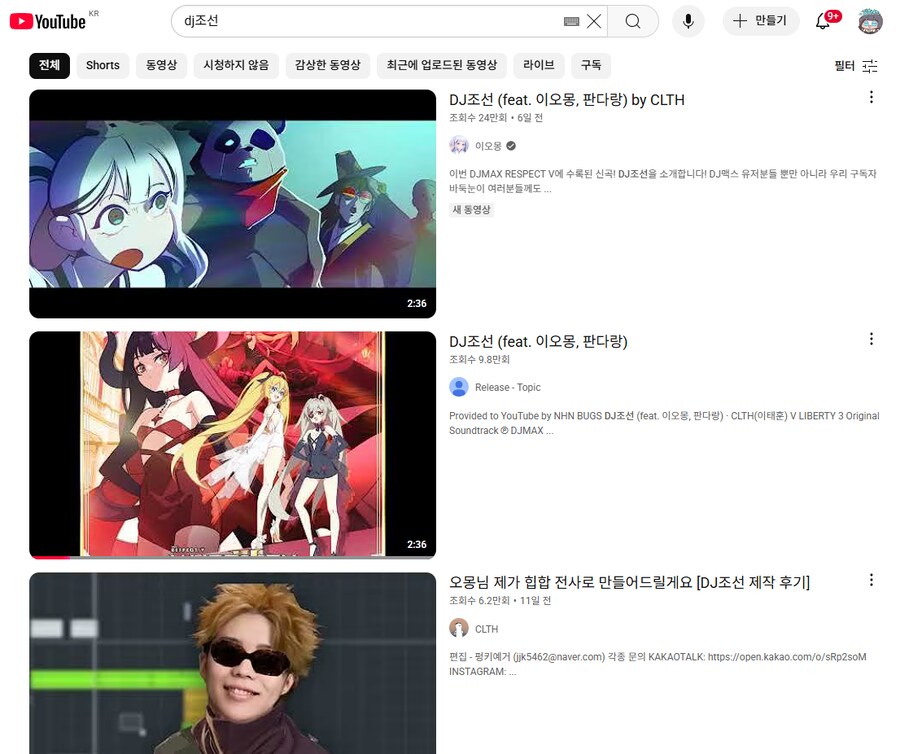Click the verified badge beside 이오몽
This screenshot has height=754, width=900.
click(x=511, y=146)
